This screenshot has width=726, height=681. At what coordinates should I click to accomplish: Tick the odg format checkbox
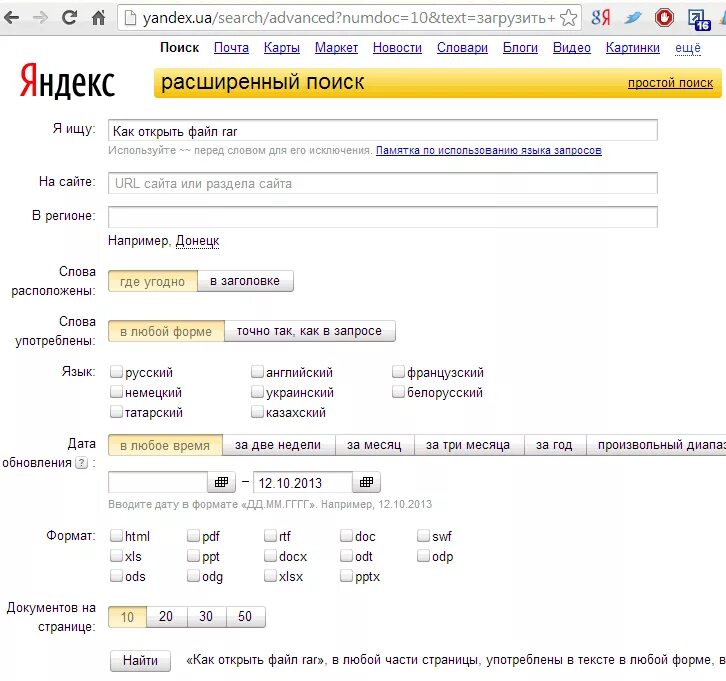point(193,576)
